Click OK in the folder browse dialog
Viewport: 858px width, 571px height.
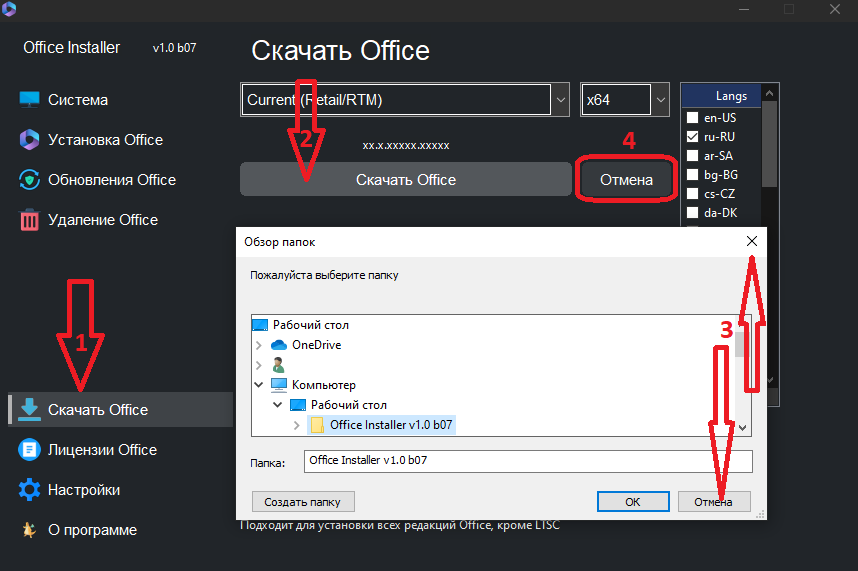pyautogui.click(x=632, y=501)
